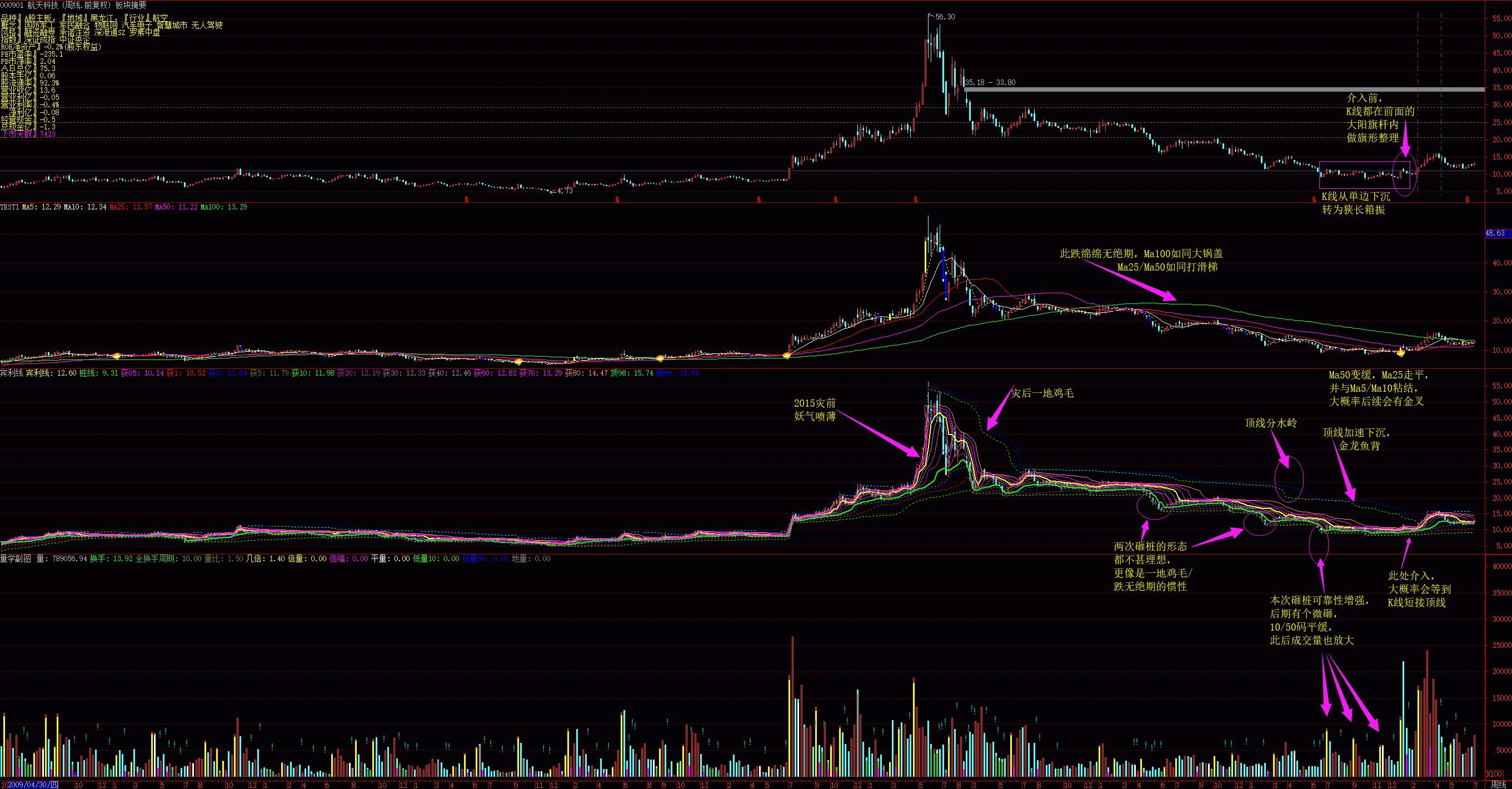
Task: Click the 35.18 - 33.80 line label
Action: pos(990,82)
